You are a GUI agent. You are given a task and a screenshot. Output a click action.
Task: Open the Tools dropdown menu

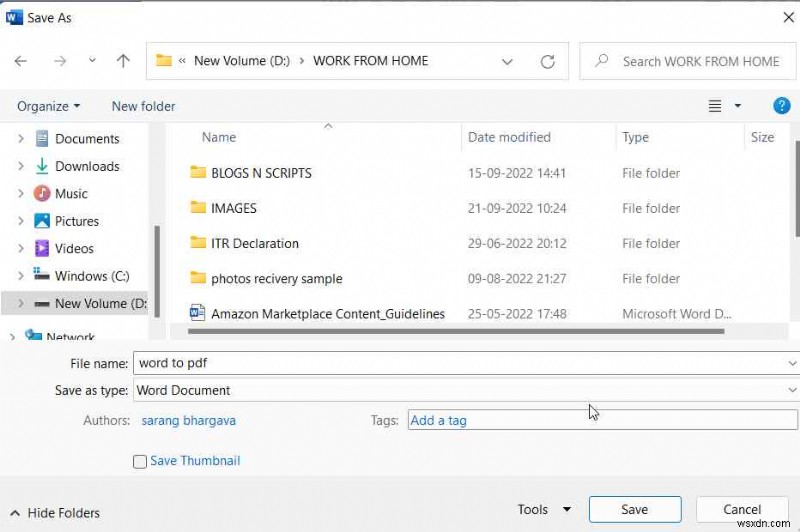coord(544,510)
